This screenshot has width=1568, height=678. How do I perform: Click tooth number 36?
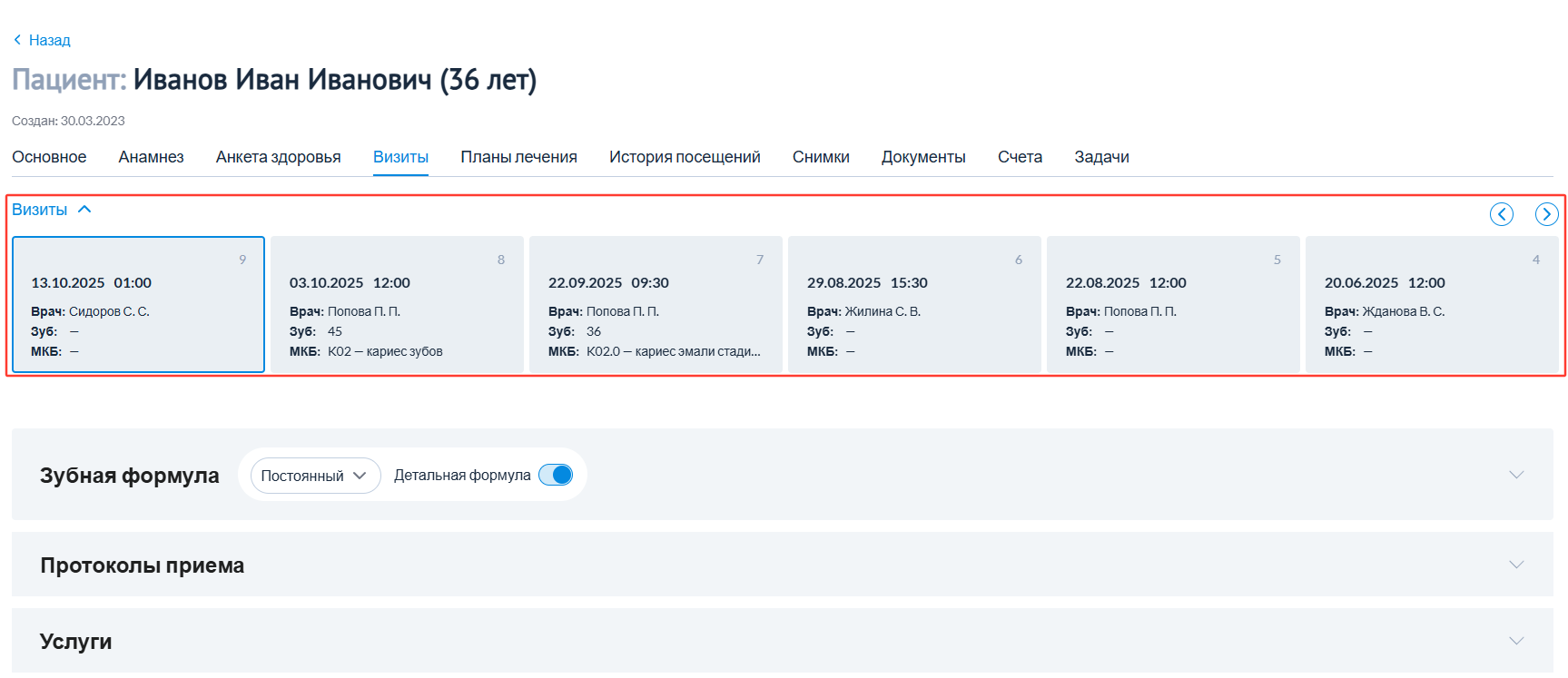click(594, 331)
